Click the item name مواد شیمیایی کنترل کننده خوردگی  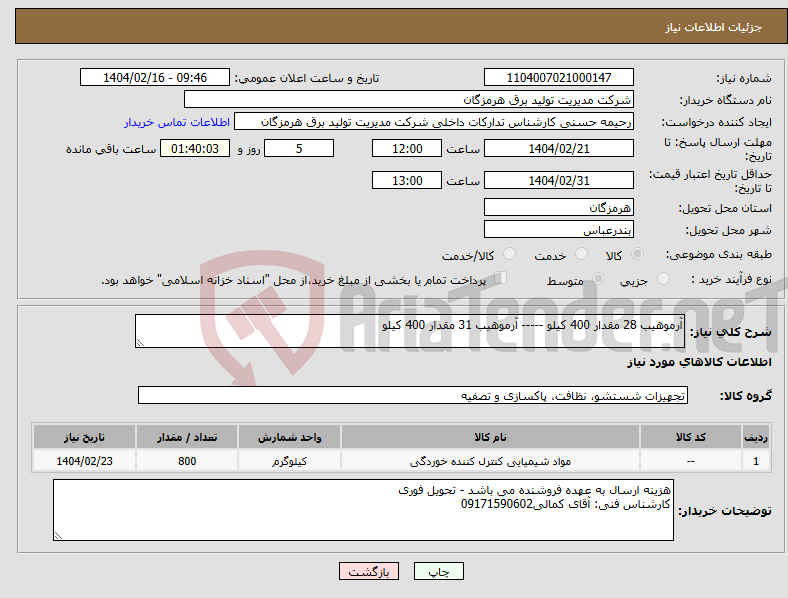pyautogui.click(x=490, y=461)
